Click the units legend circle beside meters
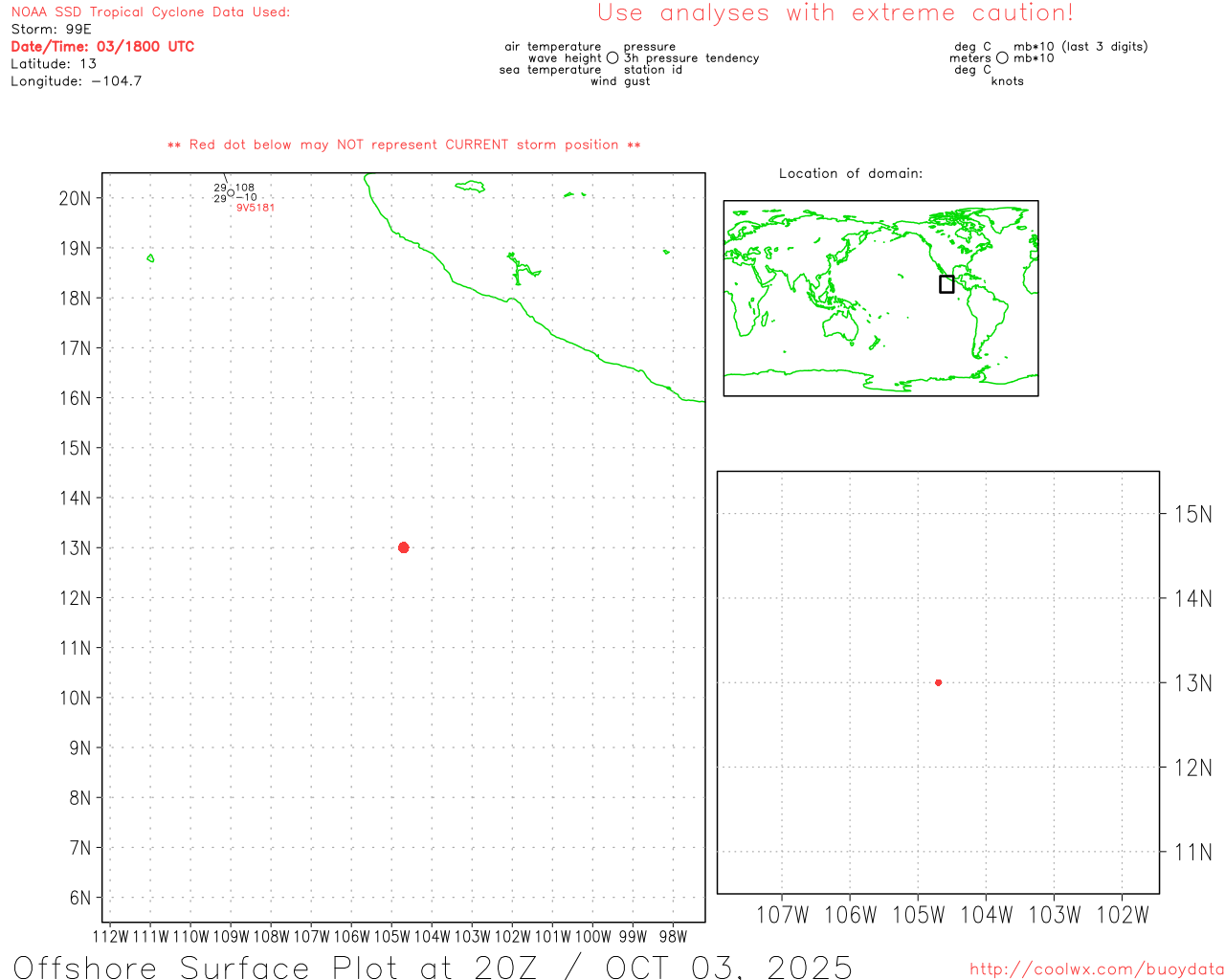Viewport: 1225px width, 980px height. (x=1002, y=58)
